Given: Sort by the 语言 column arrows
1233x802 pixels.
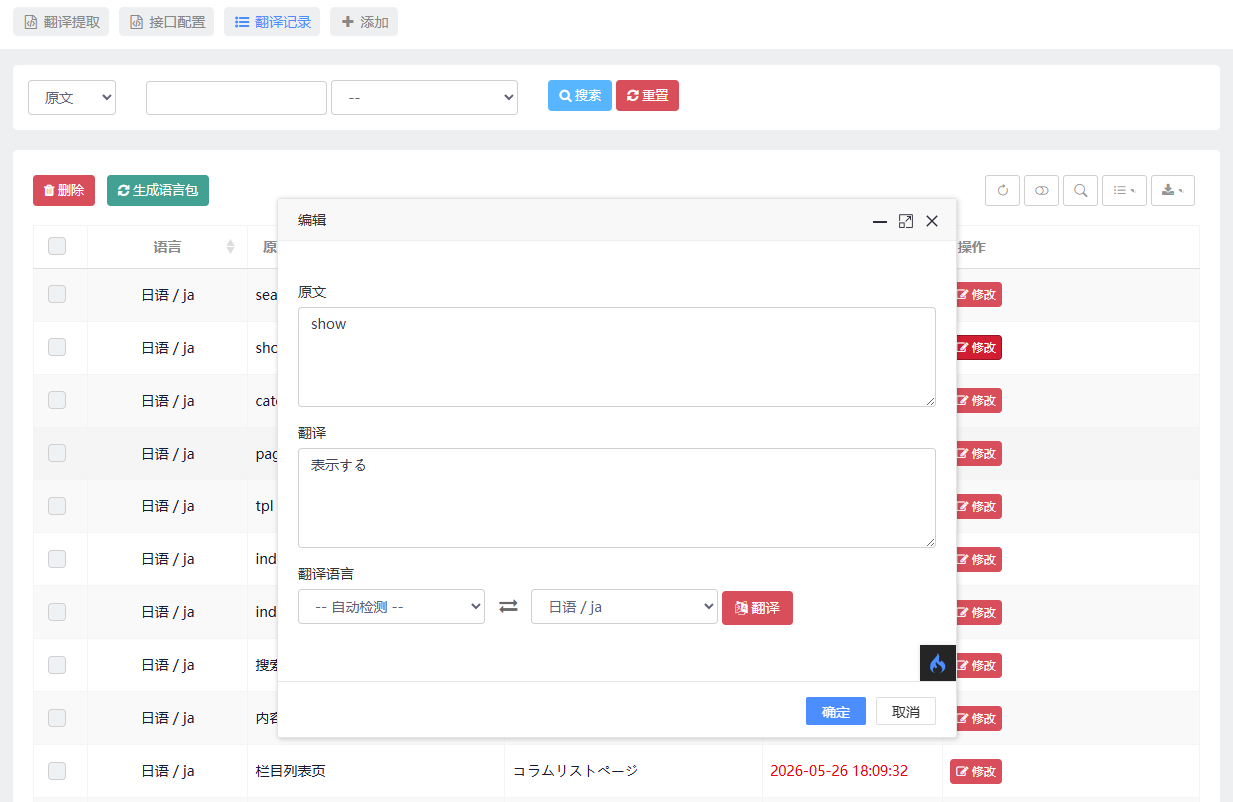Looking at the screenshot, I should click(230, 247).
